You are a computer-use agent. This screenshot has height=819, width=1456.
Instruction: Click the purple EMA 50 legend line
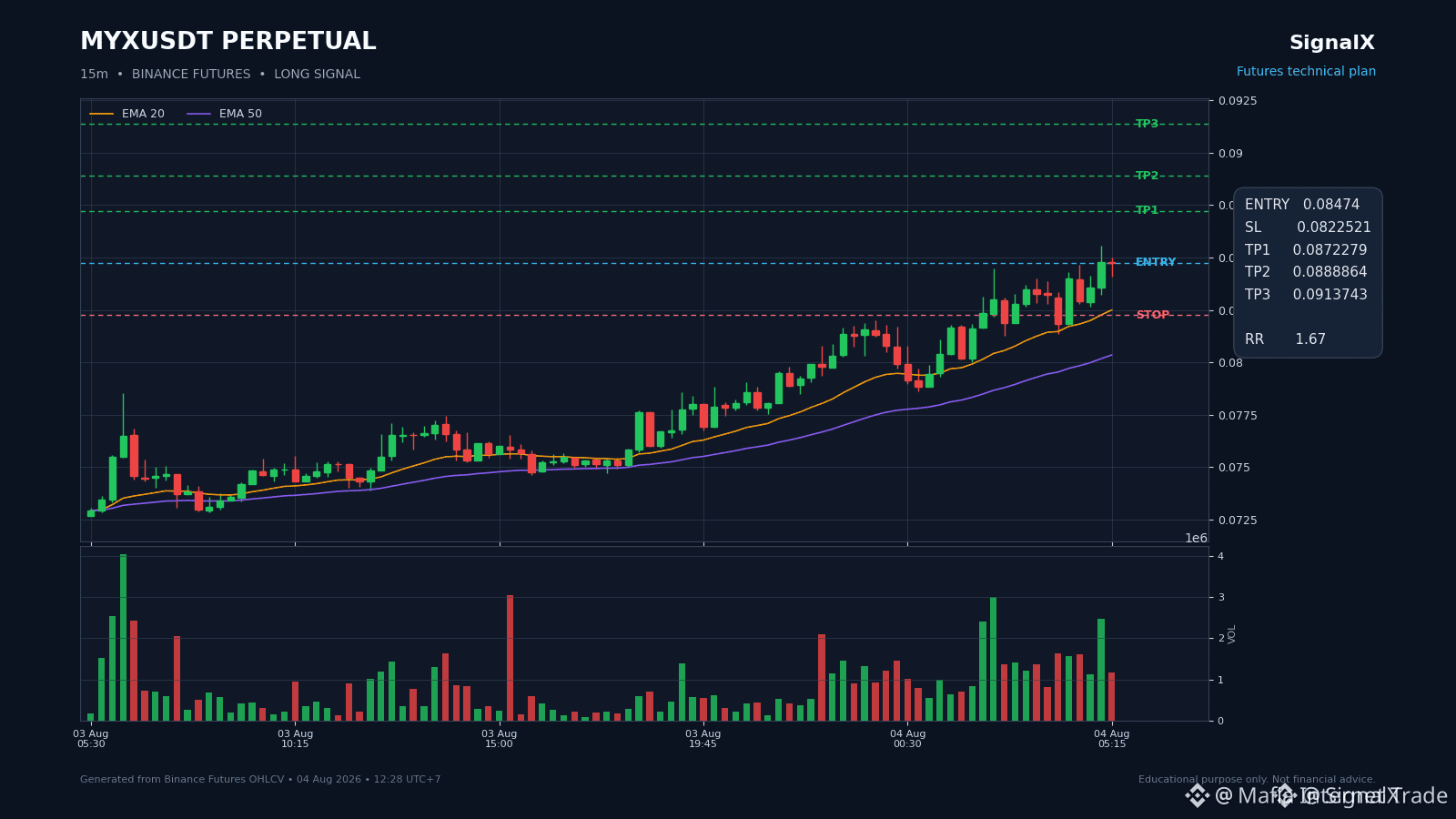pos(199,114)
